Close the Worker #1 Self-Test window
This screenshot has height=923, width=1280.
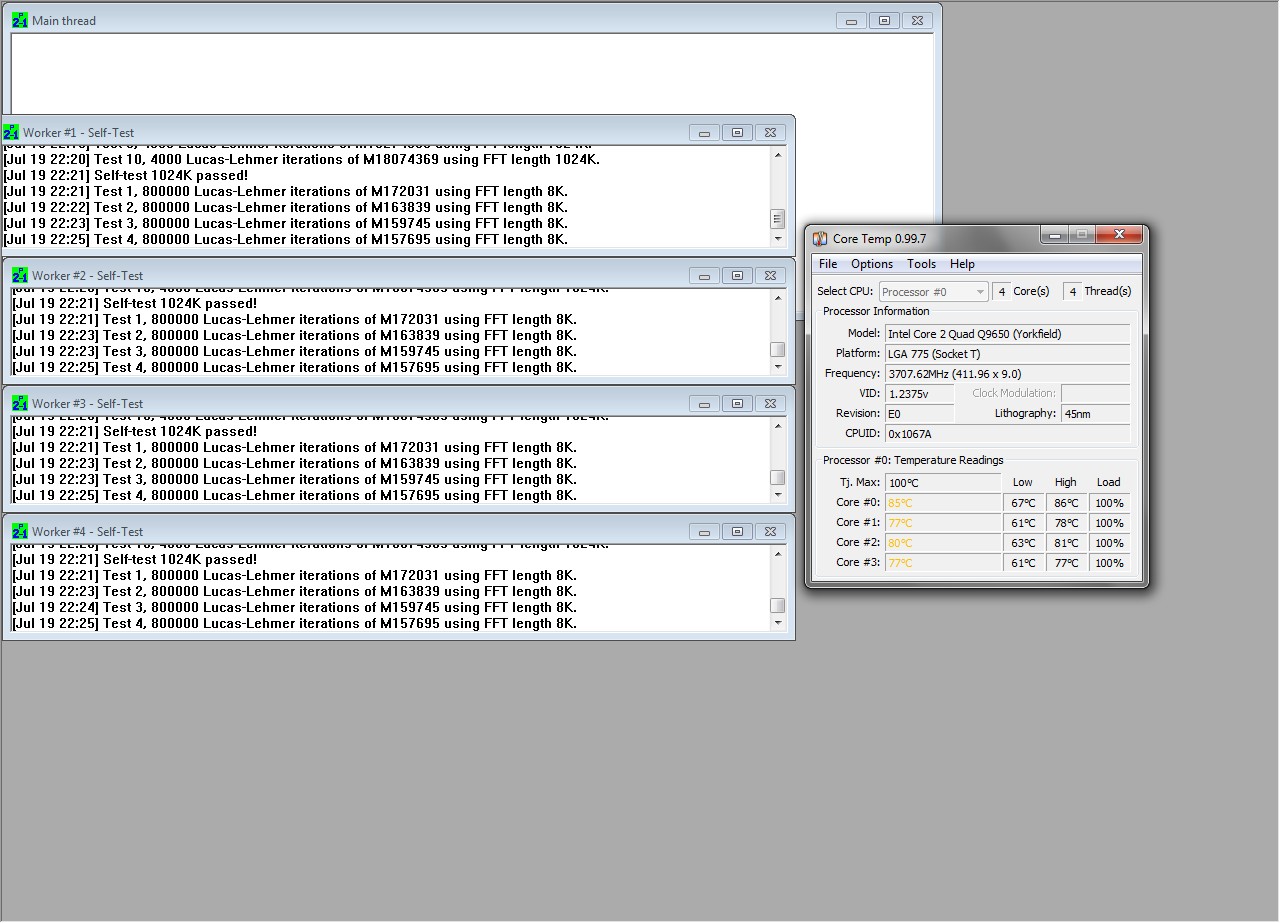770,133
